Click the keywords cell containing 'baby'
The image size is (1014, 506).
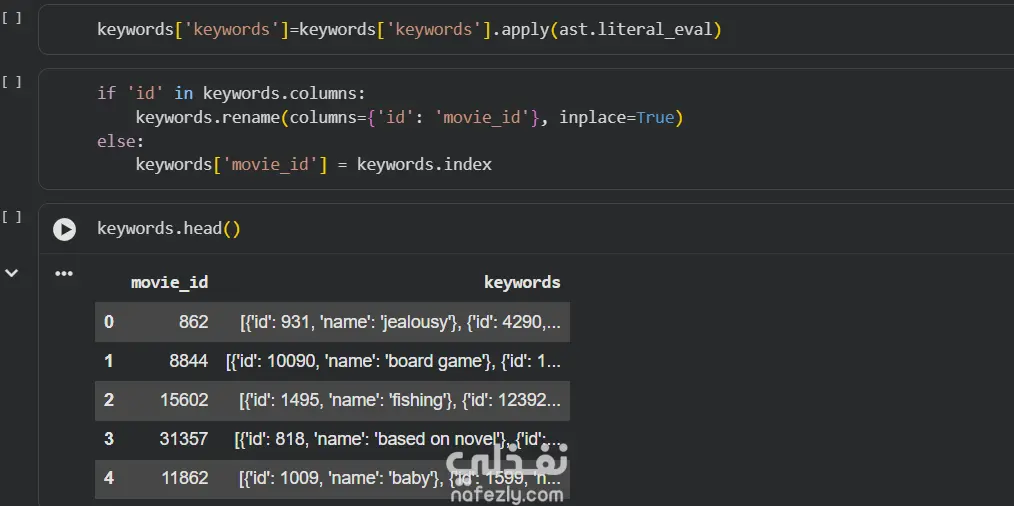400,478
